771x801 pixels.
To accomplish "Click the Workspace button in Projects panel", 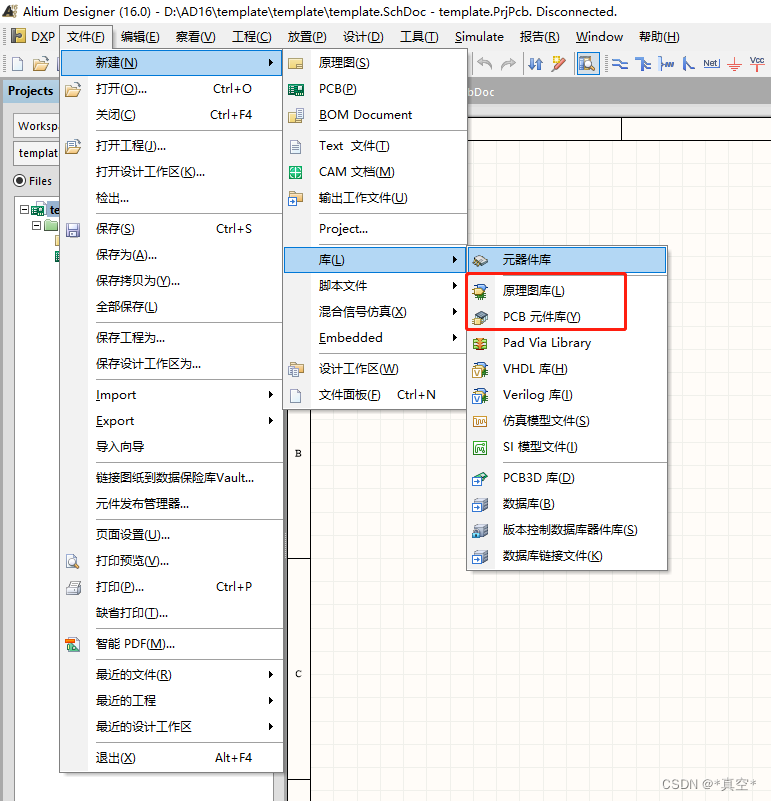I will [x=37, y=126].
